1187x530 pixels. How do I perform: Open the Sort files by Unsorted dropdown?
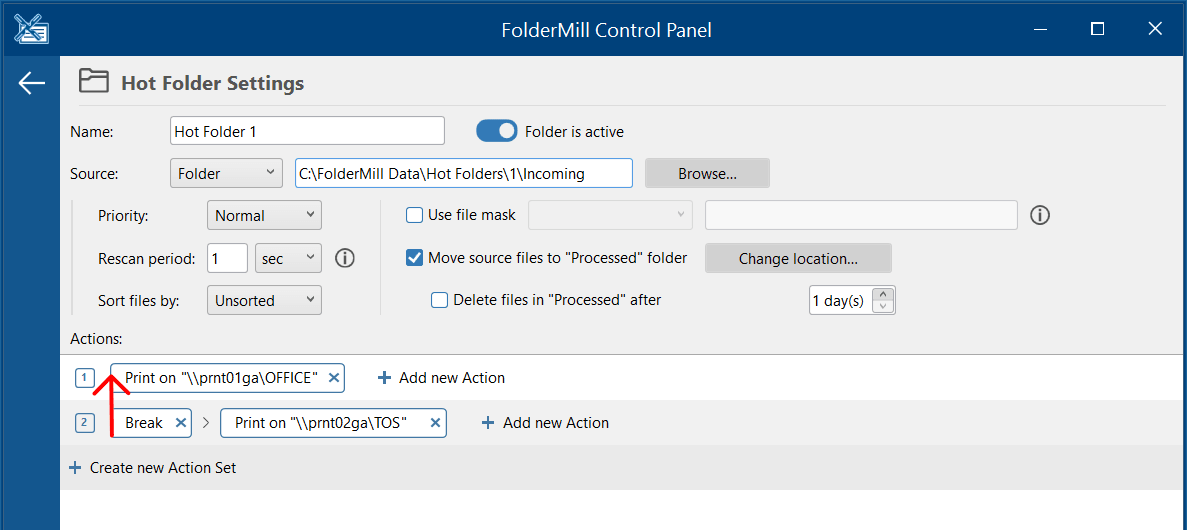point(264,301)
